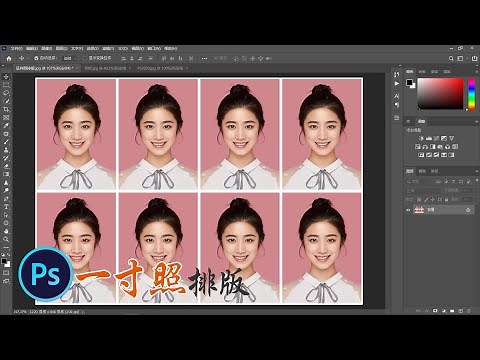
Task: Toggle the Show Transform Controls checkbox
Action: coord(85,58)
